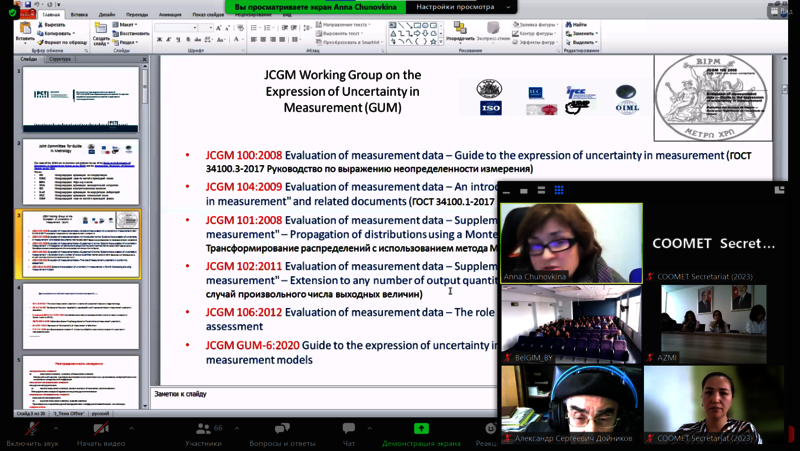Click the Find (Найти) binoculars button
Image resolution: width=800 pixels, height=451 pixels.
[x=576, y=24]
